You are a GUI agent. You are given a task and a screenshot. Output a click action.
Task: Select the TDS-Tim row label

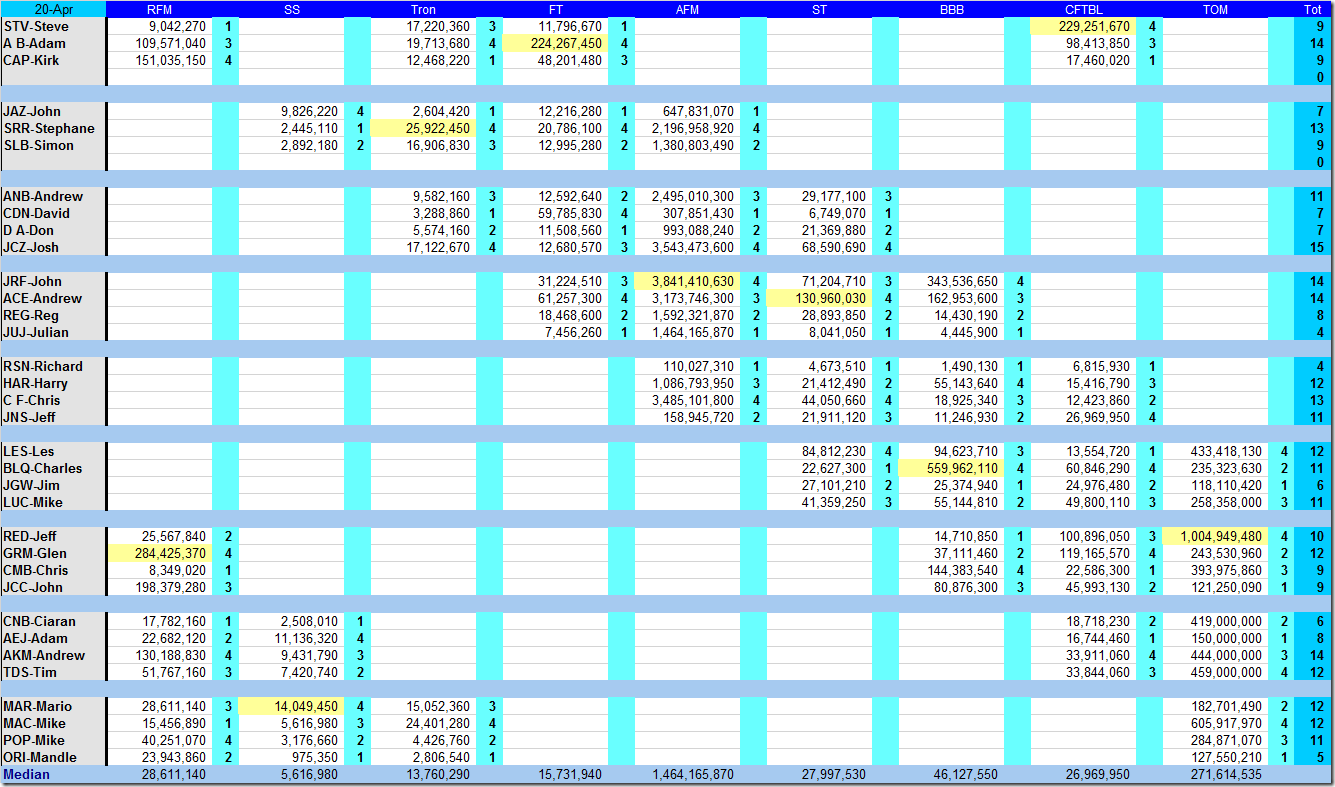click(x=53, y=672)
